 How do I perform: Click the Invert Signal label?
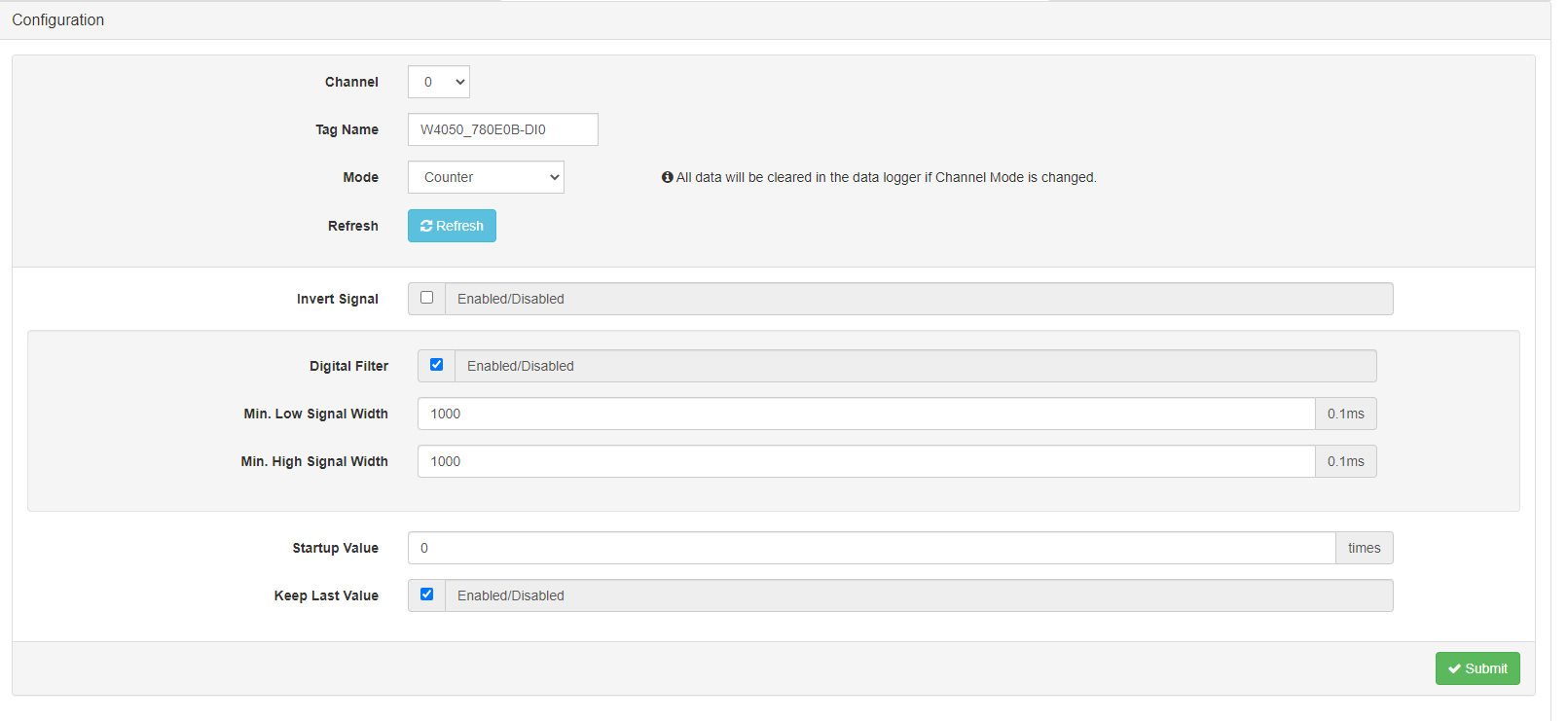pyautogui.click(x=338, y=299)
